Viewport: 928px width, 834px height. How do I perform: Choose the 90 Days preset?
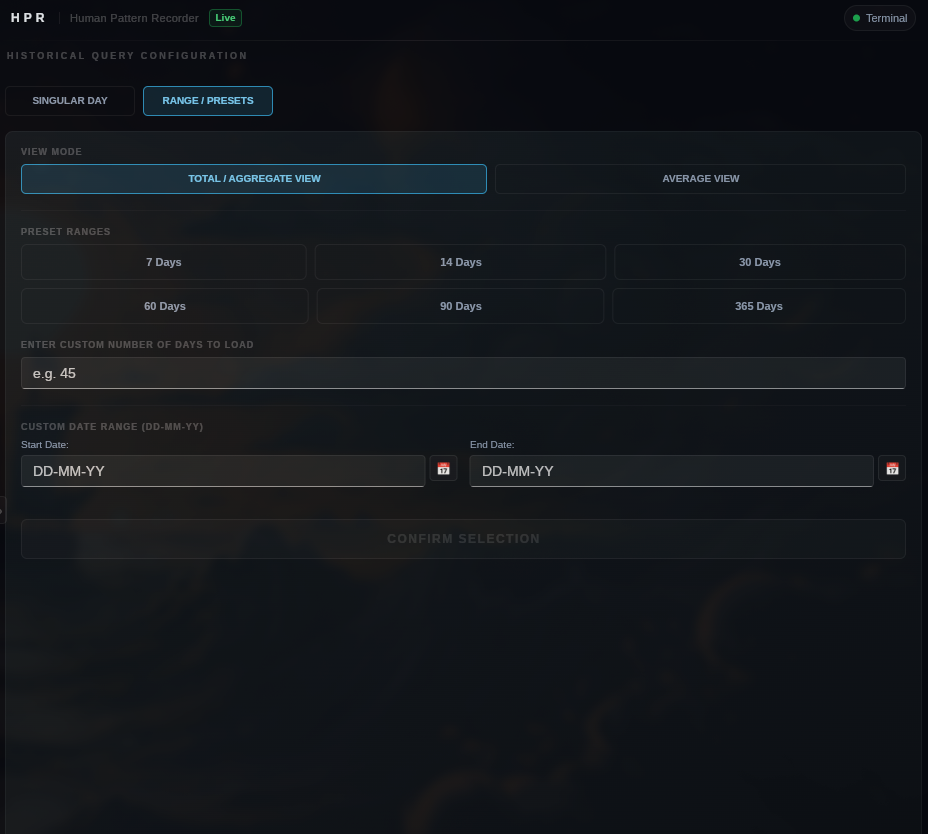coord(460,306)
